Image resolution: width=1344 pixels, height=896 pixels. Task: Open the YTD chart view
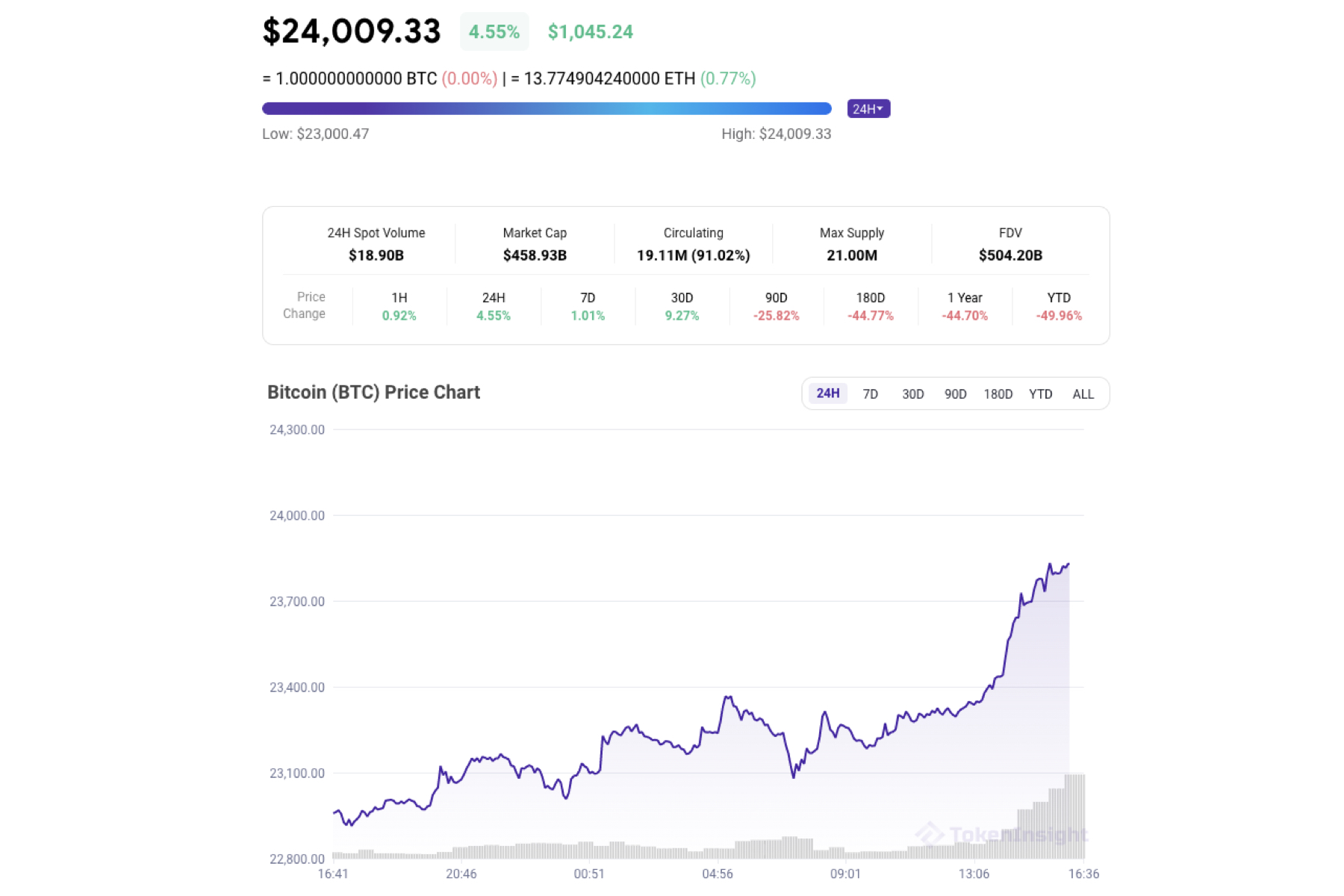(1041, 393)
